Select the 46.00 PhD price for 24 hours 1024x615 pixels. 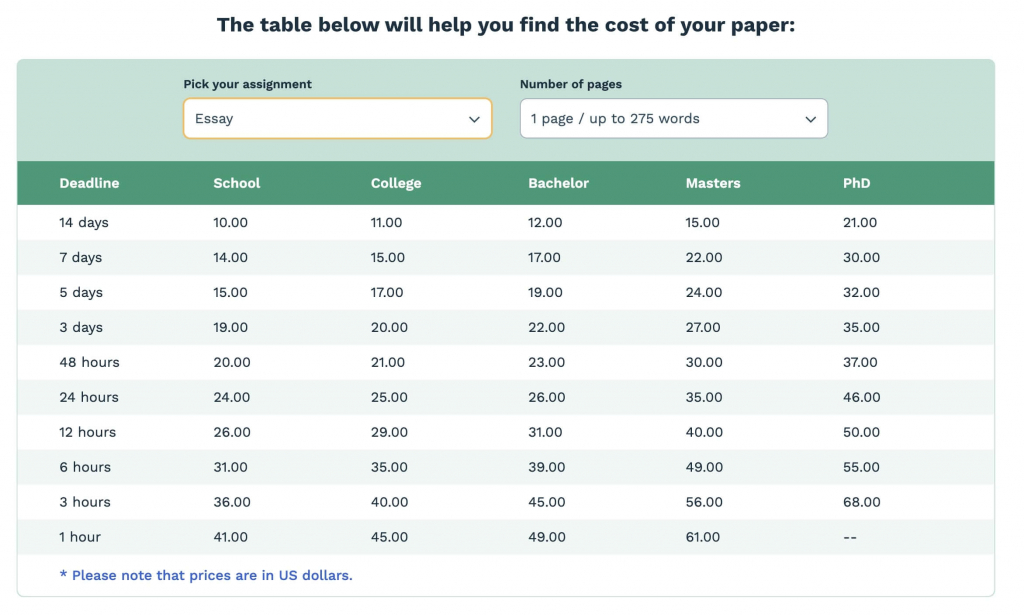(x=861, y=397)
